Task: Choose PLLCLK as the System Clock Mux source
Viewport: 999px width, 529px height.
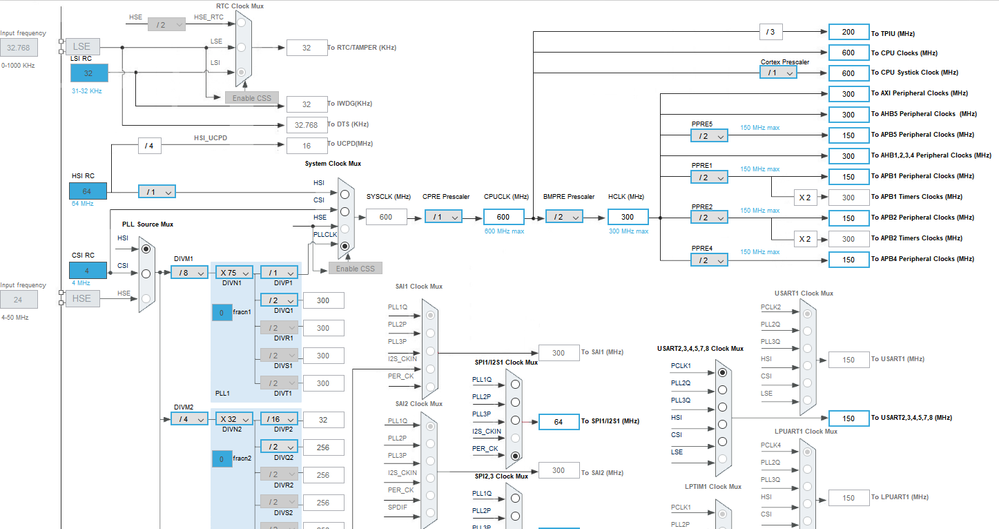Action: pos(345,244)
